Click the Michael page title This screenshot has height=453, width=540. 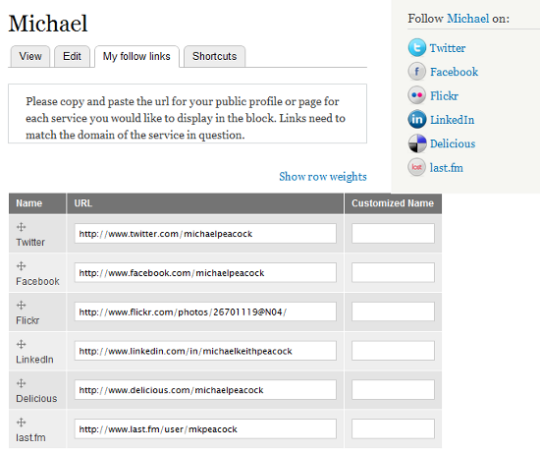[x=48, y=23]
